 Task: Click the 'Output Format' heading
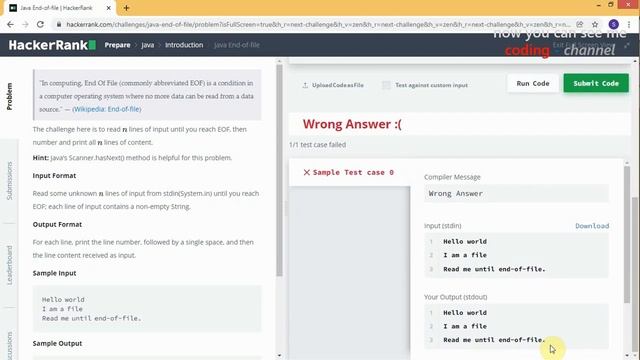click(57, 224)
